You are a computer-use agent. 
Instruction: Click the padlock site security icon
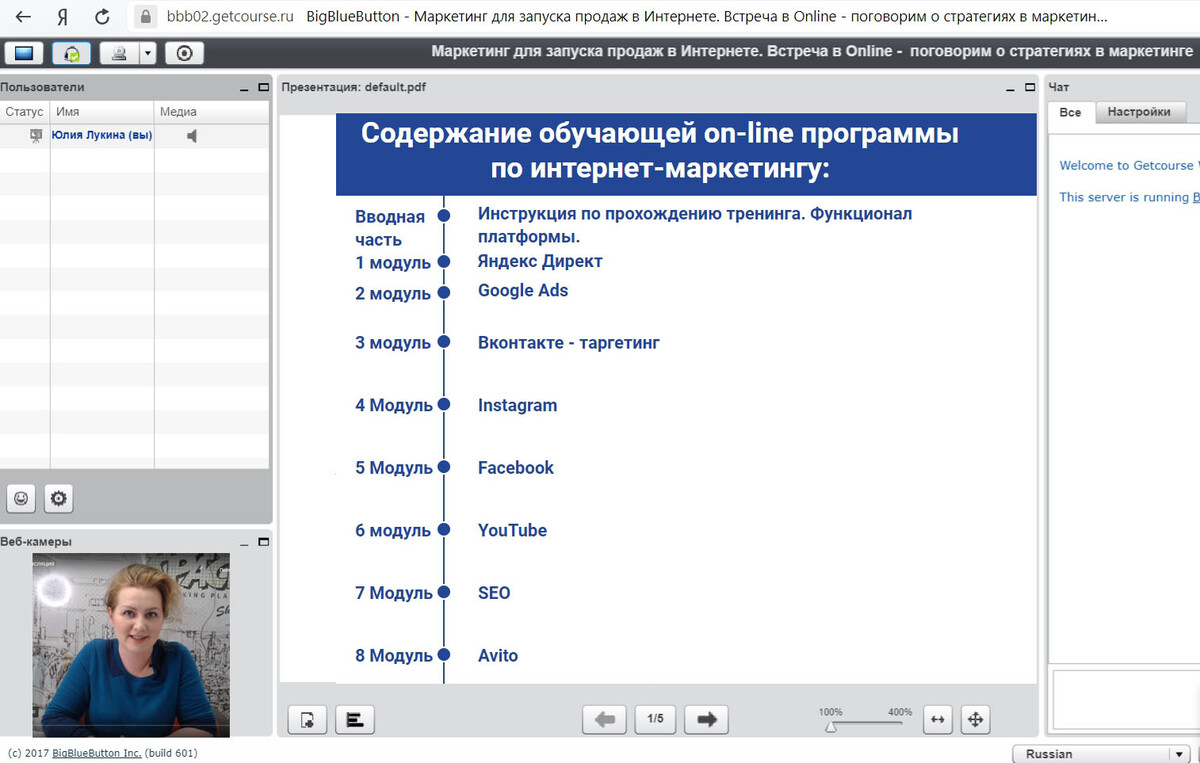coord(147,17)
